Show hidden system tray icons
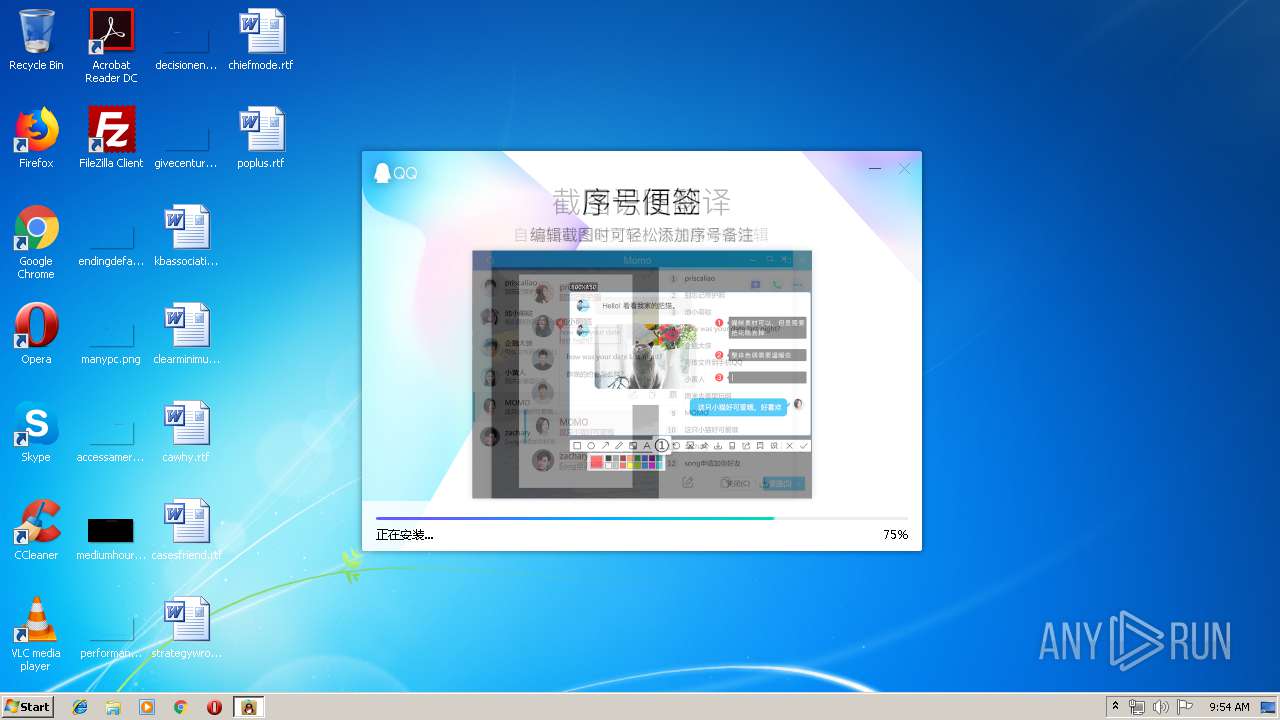The height and width of the screenshot is (720, 1280). (1115, 707)
